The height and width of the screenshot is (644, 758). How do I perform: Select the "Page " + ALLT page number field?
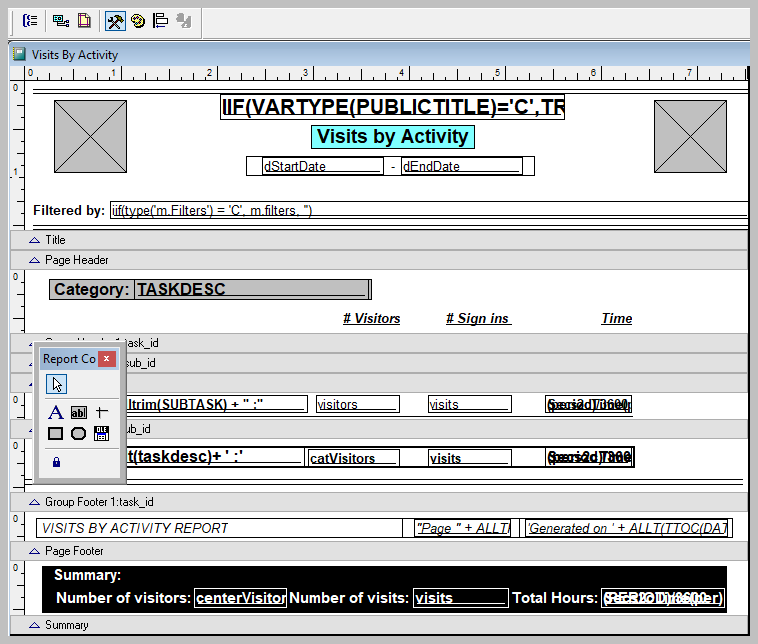(463, 528)
